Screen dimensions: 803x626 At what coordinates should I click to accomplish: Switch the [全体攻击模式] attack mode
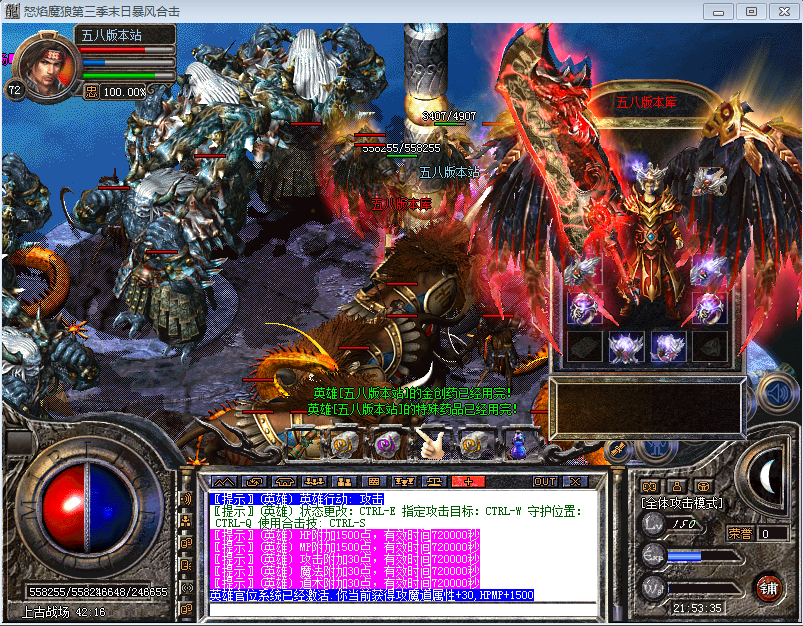coord(682,504)
